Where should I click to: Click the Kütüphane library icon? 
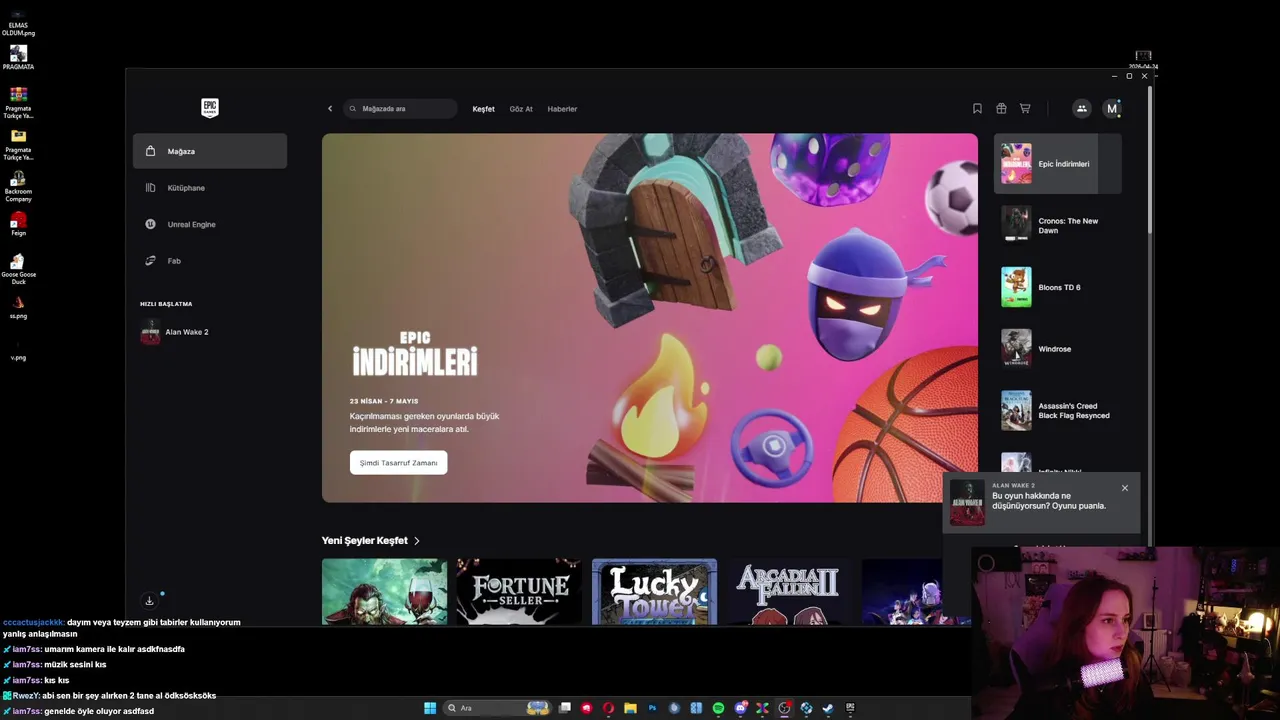point(150,187)
